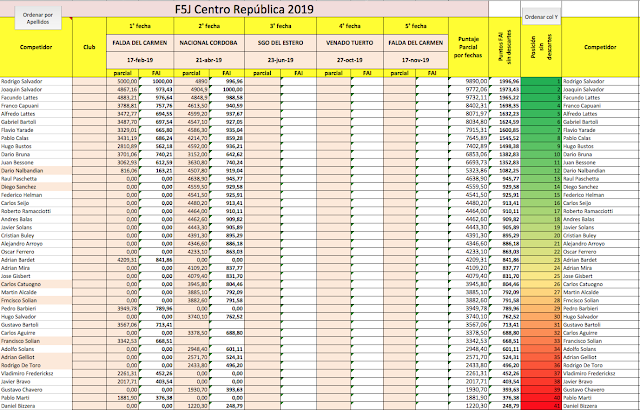Select the '1° fecha' header cell
Viewport: 640px width, 410px height.
(140, 26)
